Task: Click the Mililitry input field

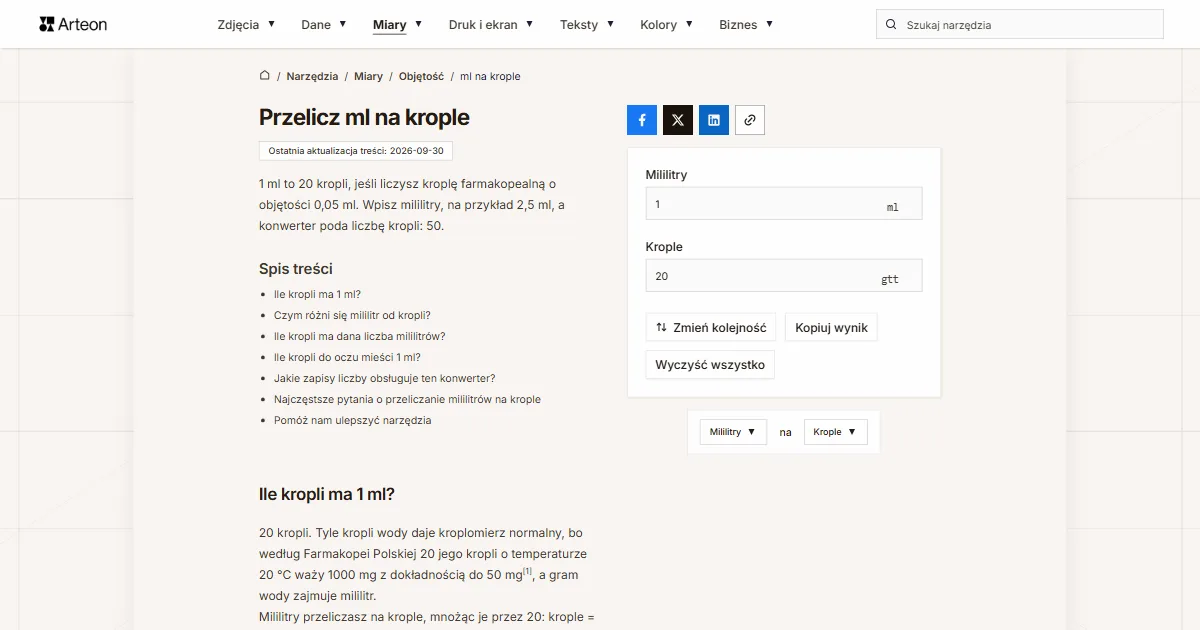Action: click(784, 204)
